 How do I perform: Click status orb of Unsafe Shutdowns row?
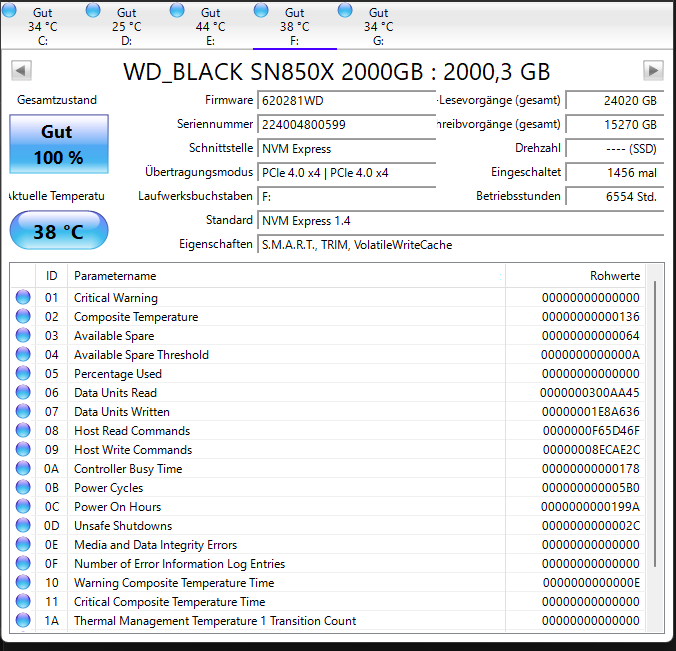pyautogui.click(x=23, y=525)
